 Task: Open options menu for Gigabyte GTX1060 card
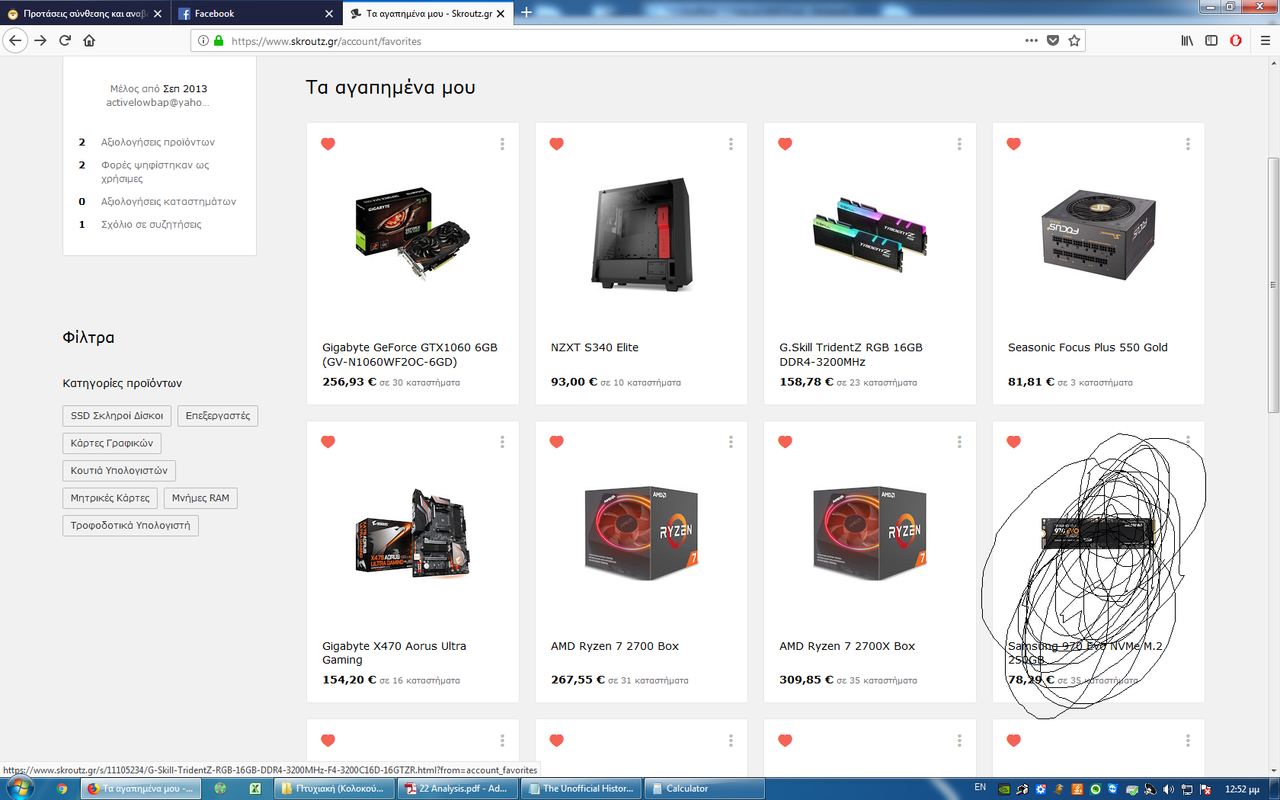pyautogui.click(x=502, y=144)
